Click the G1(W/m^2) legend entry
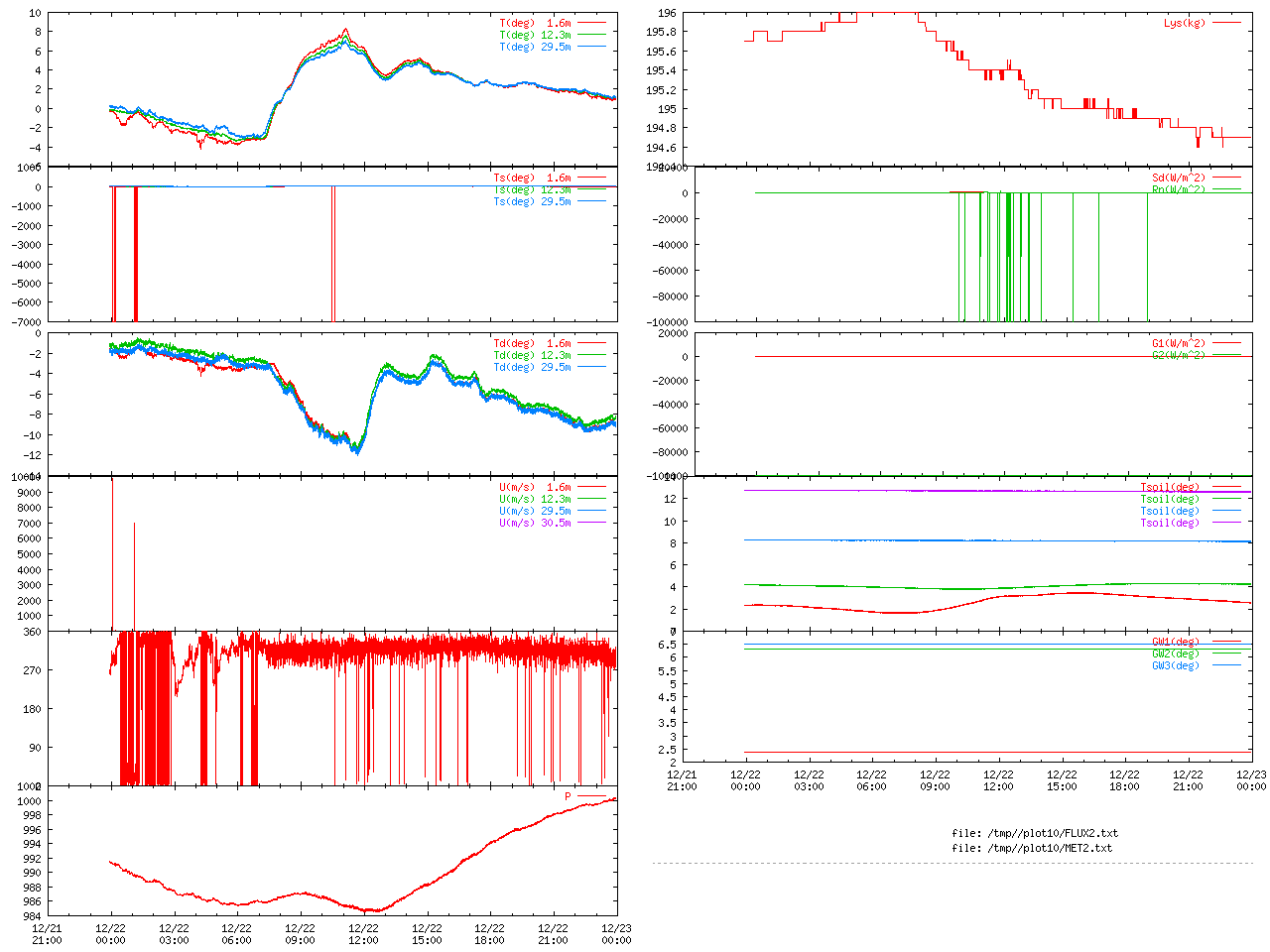This screenshot has width=1270, height=952. click(x=1178, y=343)
